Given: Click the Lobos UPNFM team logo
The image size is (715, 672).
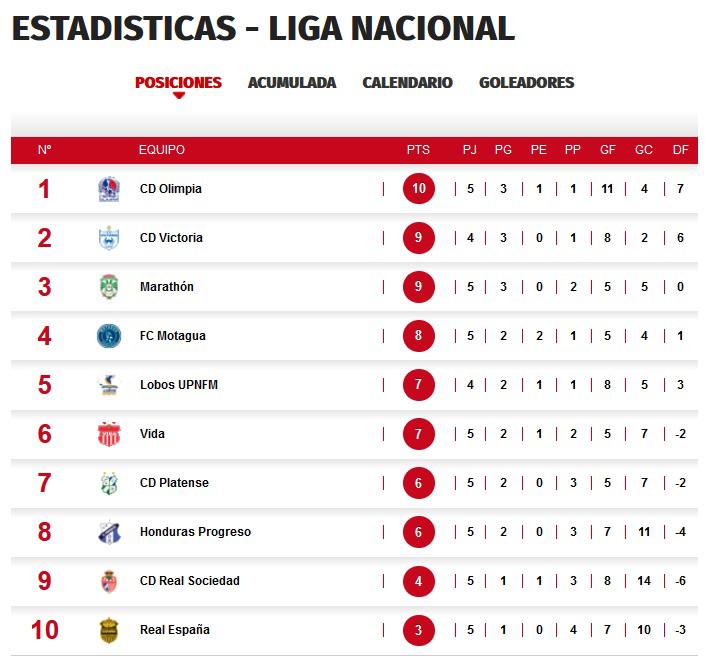Looking at the screenshot, I should (x=109, y=385).
